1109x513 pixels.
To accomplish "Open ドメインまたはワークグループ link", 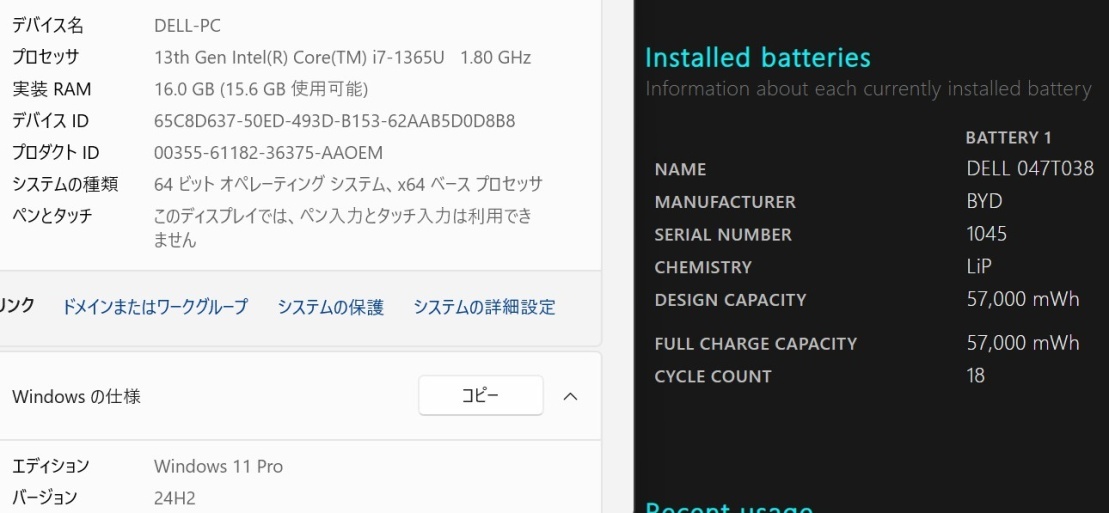I will point(155,306).
